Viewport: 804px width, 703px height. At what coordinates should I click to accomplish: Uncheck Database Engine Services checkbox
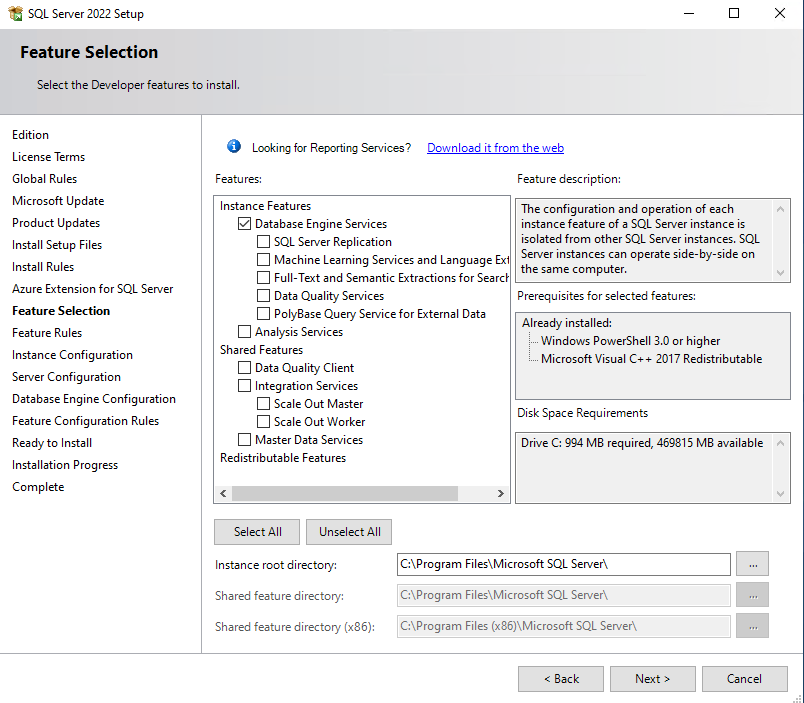[x=245, y=224]
